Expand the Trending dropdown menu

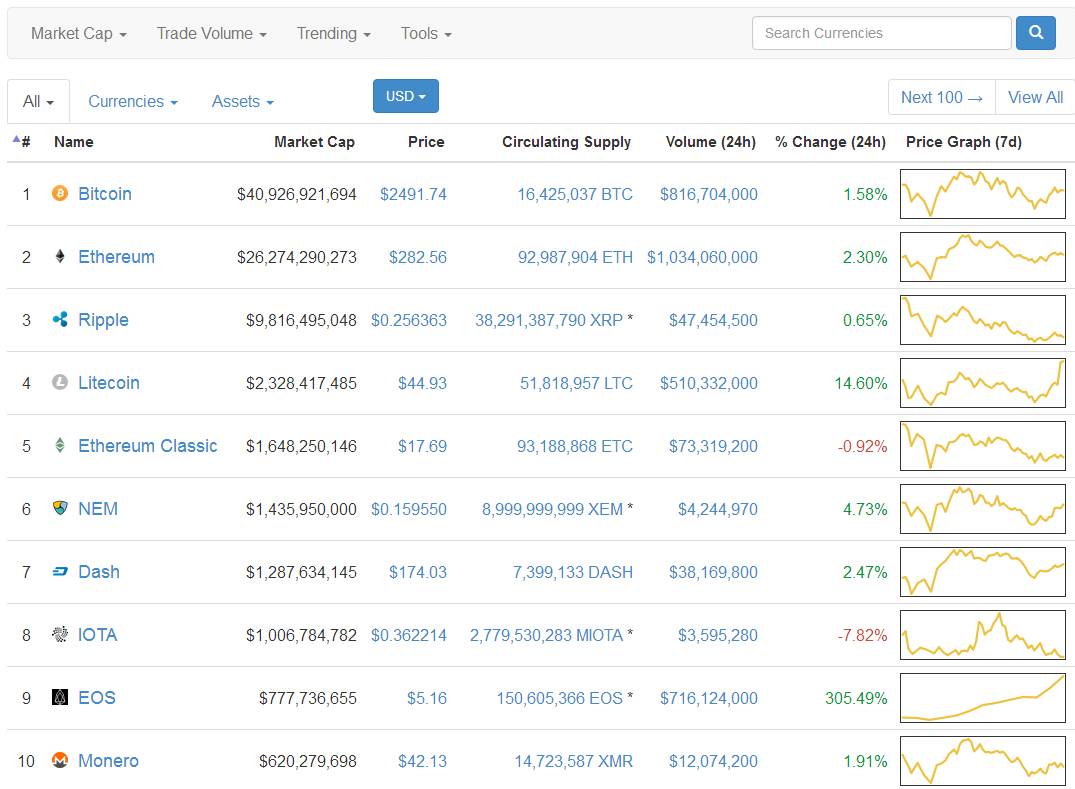point(333,34)
